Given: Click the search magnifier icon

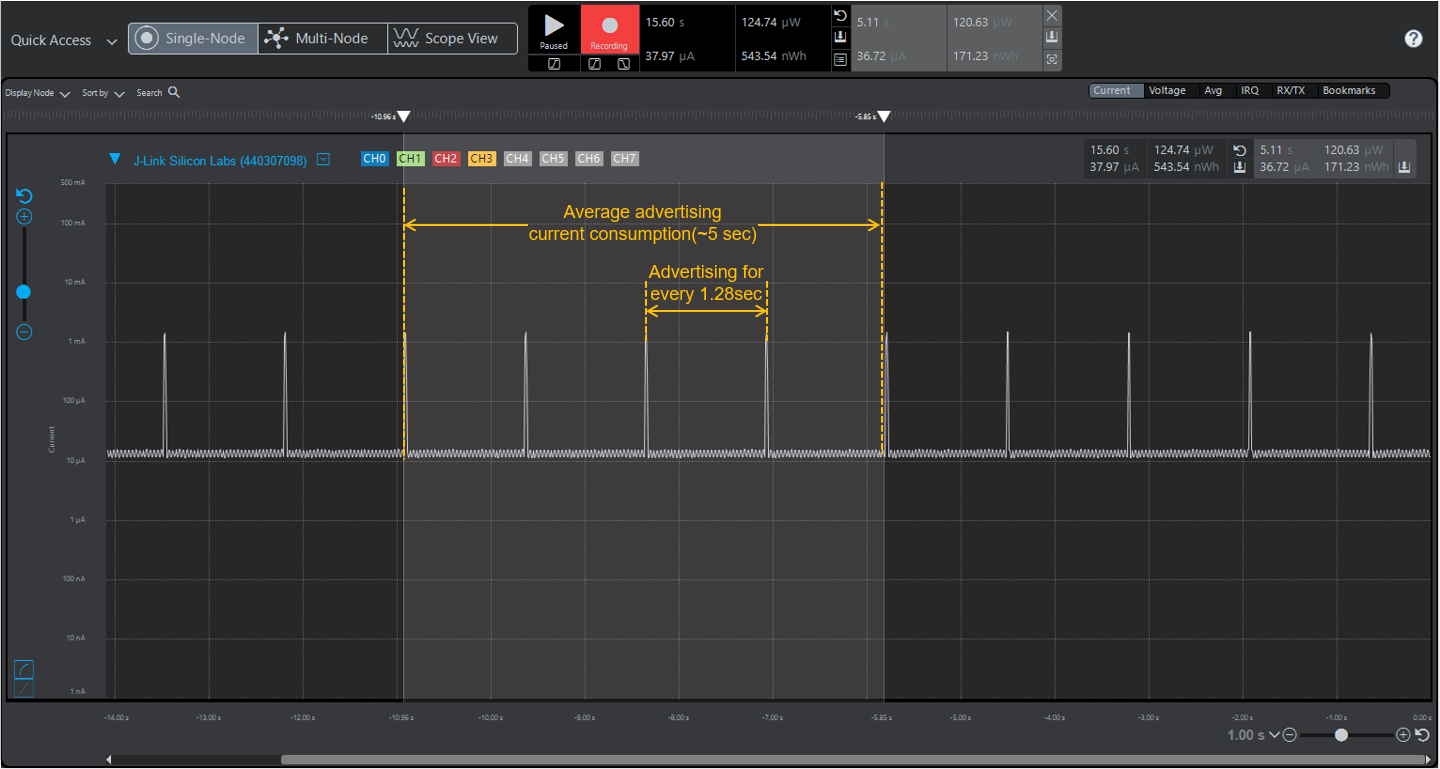Looking at the screenshot, I should [174, 92].
